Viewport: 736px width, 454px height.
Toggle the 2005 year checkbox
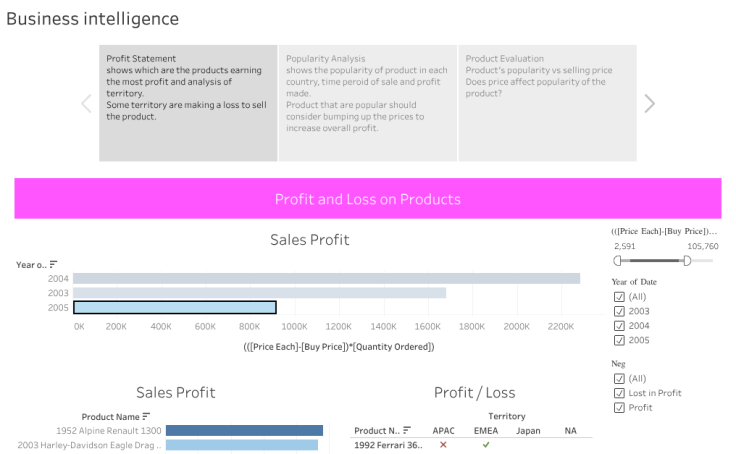pos(619,340)
